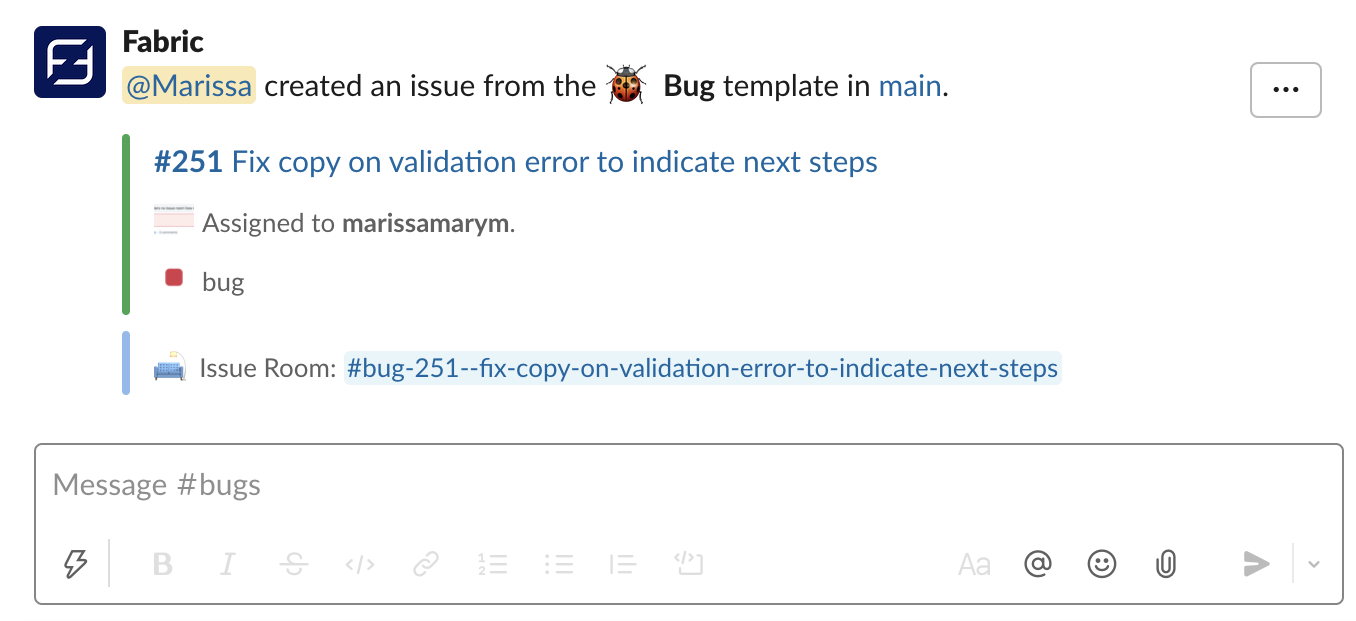The width and height of the screenshot is (1356, 621).
Task: Mention someone with the @ icon
Action: click(x=1038, y=564)
